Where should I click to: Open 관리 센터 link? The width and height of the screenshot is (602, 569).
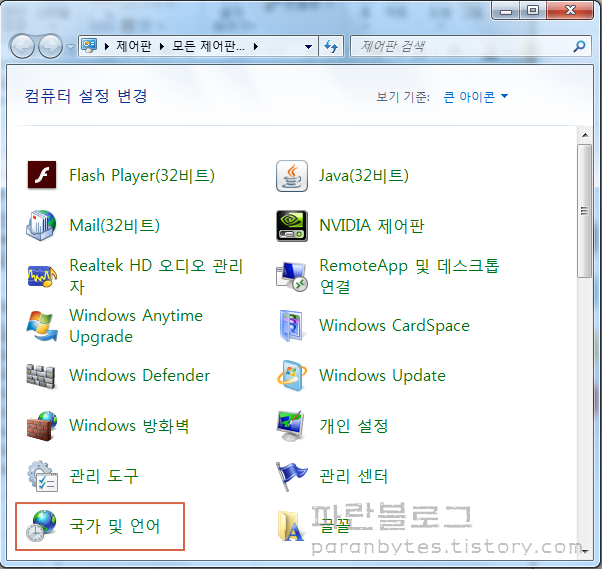(354, 476)
